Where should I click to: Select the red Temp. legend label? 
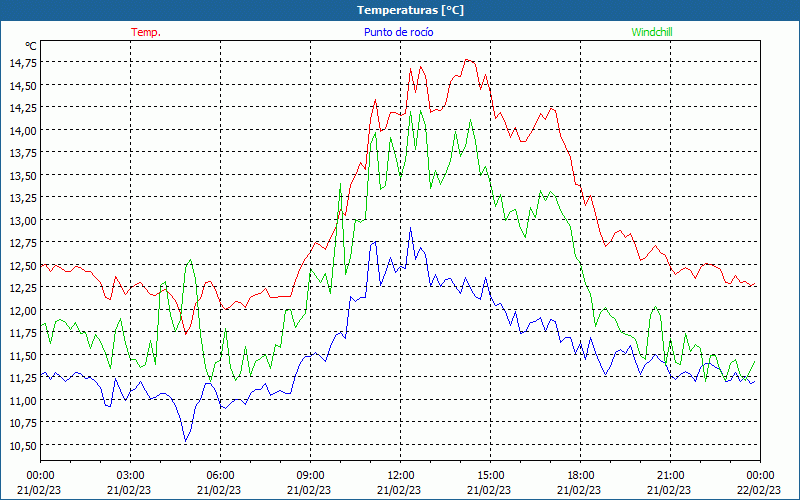point(146,32)
